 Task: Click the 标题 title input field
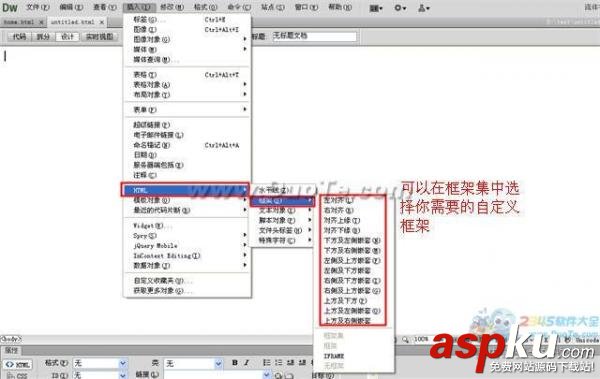(314, 36)
